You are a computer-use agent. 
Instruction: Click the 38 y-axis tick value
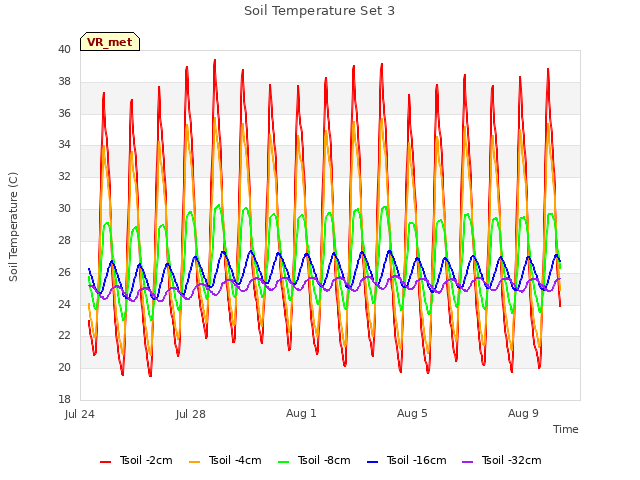pos(64,82)
